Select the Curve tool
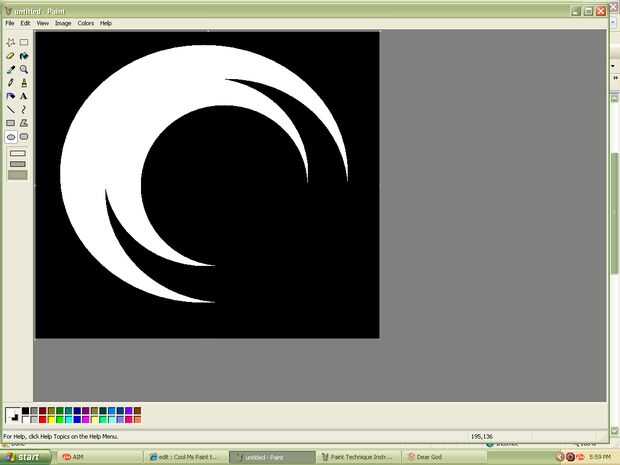This screenshot has width=620, height=465. click(x=24, y=110)
